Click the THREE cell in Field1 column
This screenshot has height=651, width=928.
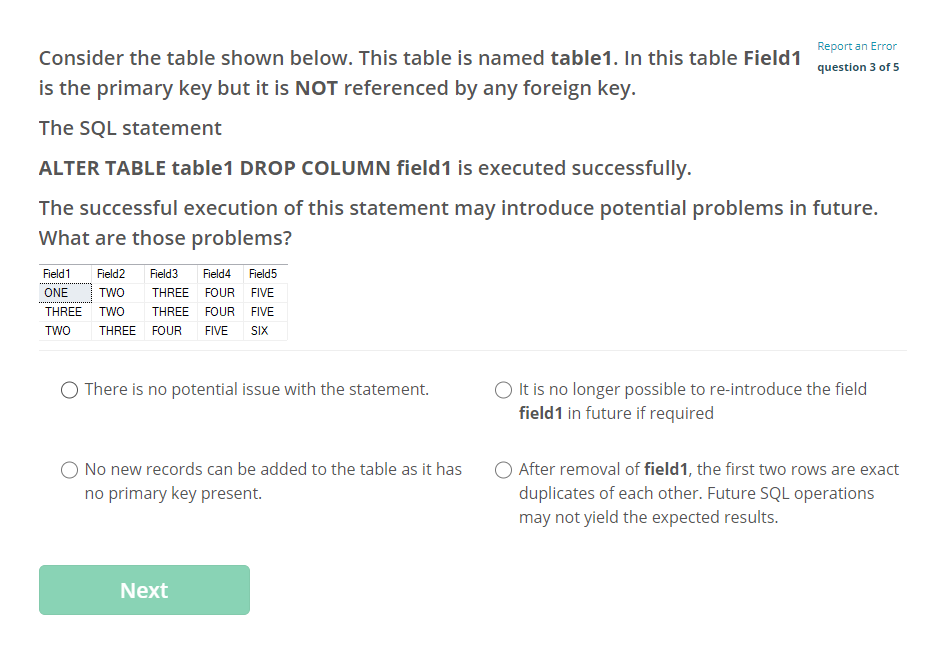[65, 312]
